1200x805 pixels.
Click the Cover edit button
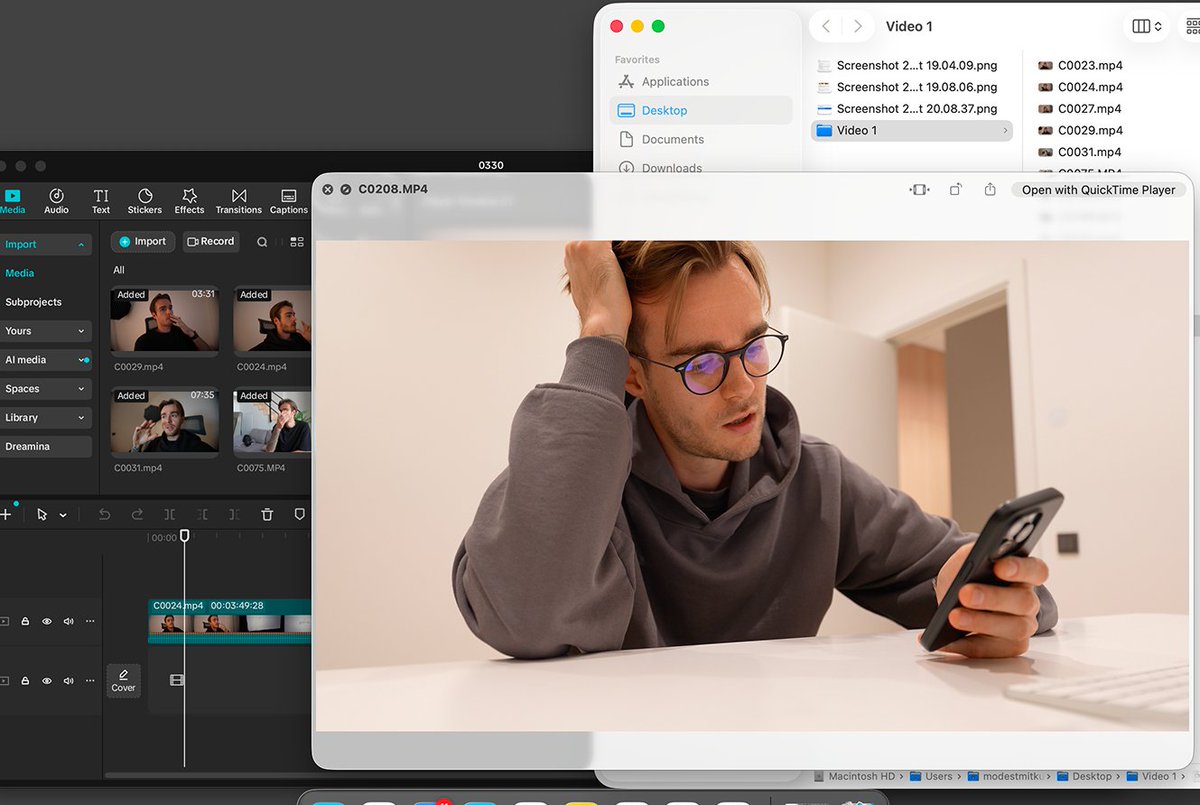pos(124,681)
